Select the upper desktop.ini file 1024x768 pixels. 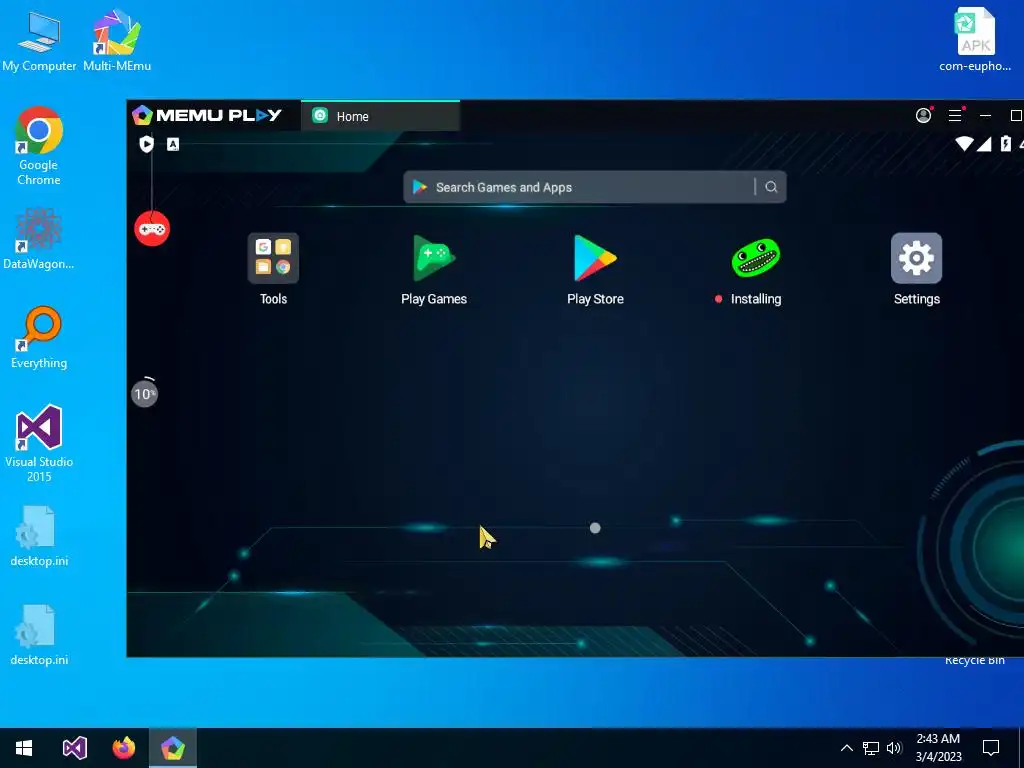point(39,536)
